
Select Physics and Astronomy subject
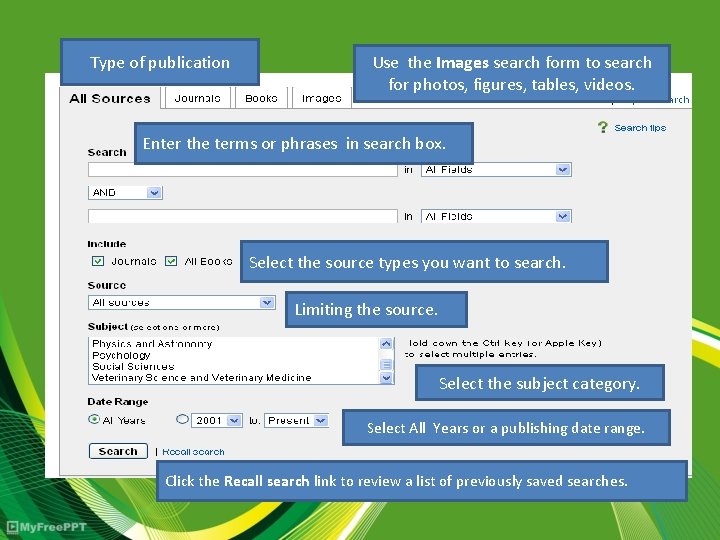[x=152, y=343]
